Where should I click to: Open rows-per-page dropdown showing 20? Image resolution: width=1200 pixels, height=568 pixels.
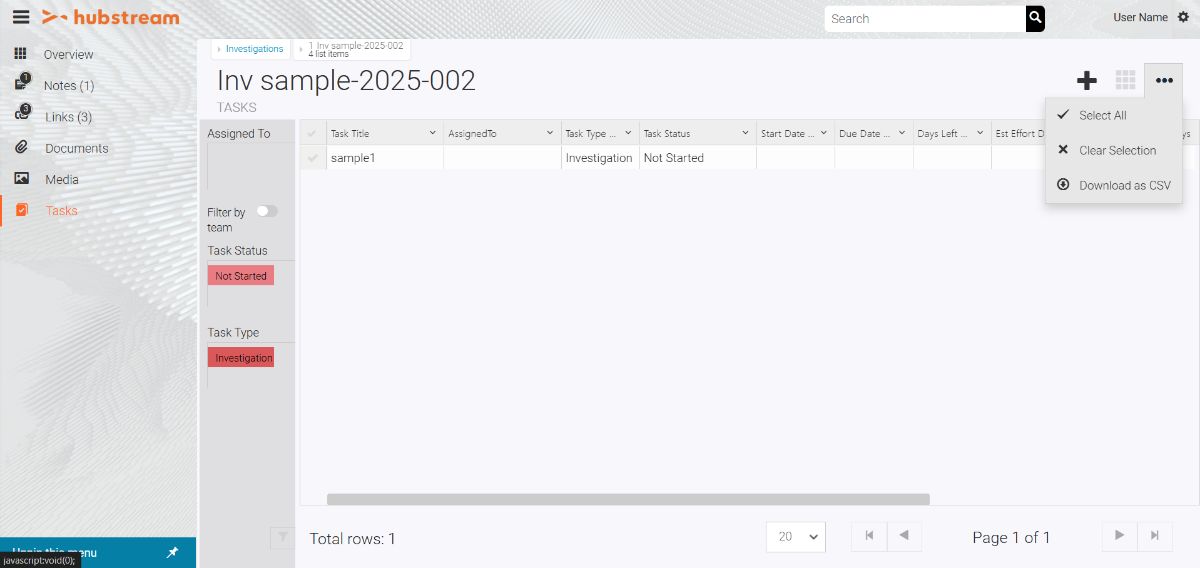pos(796,536)
